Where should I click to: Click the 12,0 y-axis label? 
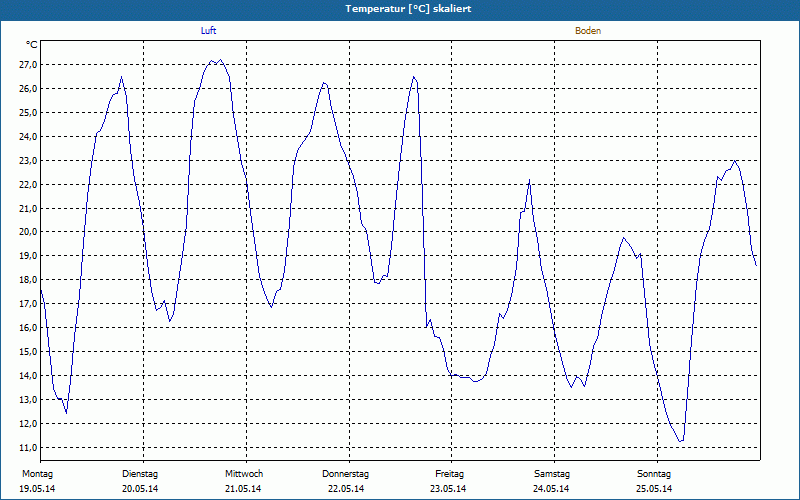coord(28,423)
